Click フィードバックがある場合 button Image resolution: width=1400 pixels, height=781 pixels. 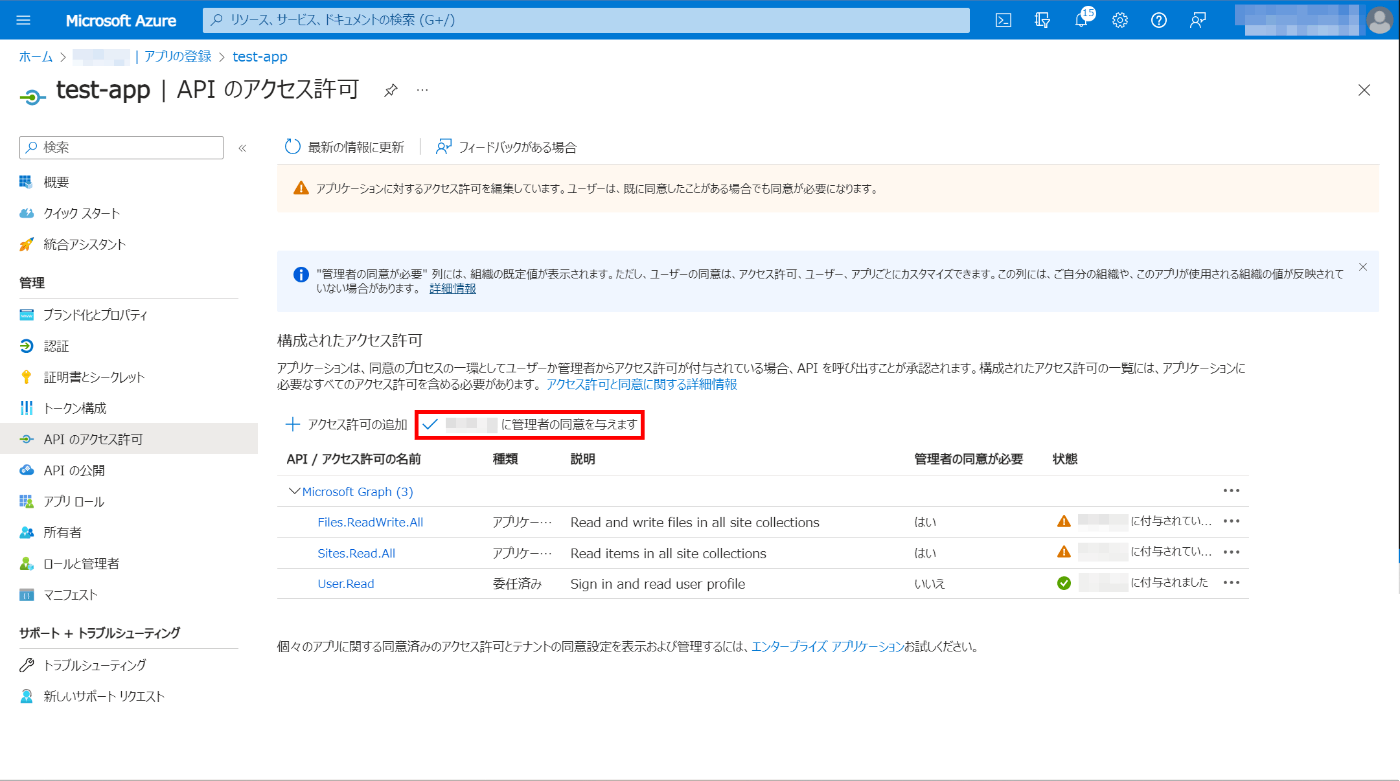506,147
